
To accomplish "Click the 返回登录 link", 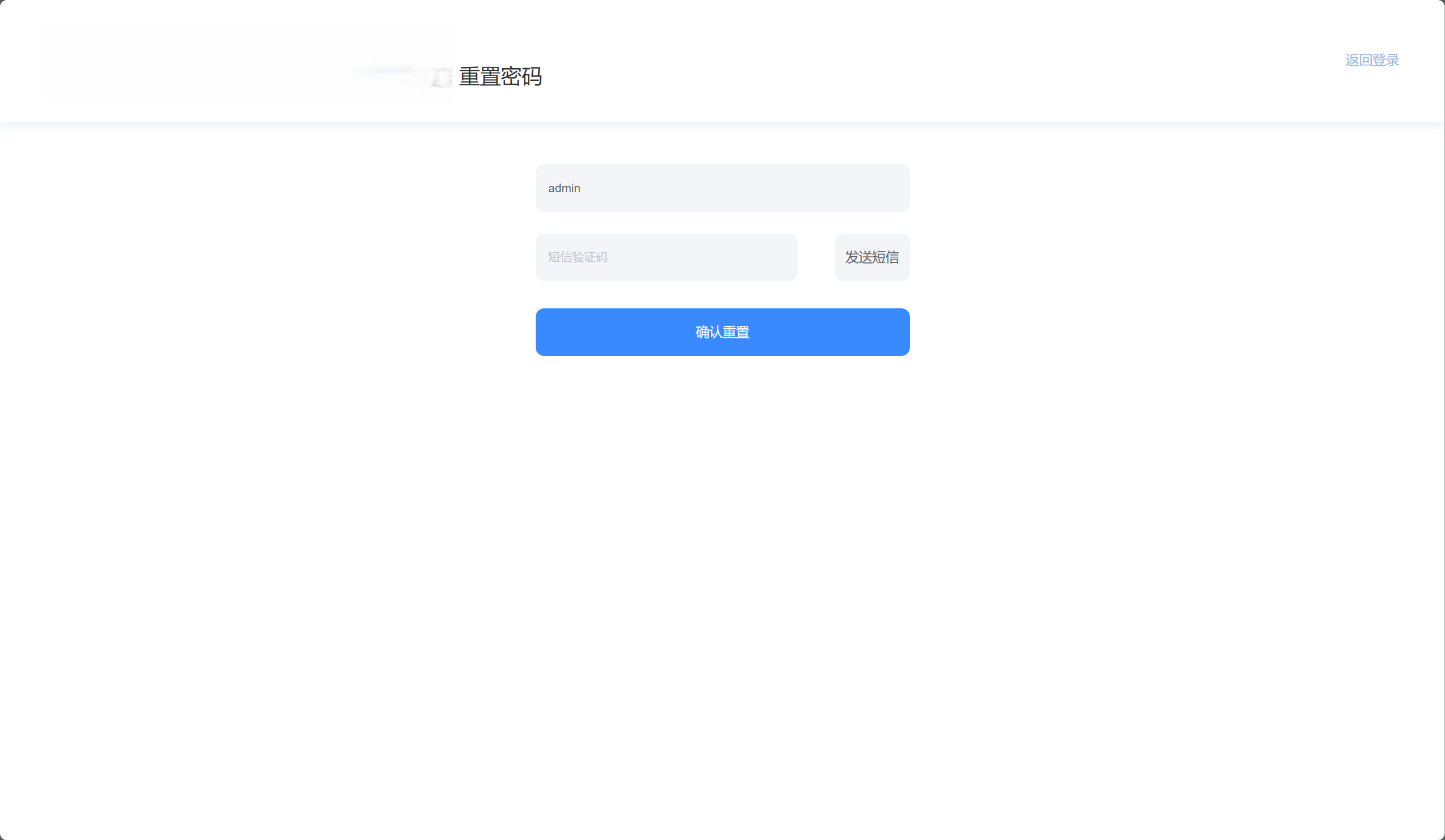I will pos(1372,60).
